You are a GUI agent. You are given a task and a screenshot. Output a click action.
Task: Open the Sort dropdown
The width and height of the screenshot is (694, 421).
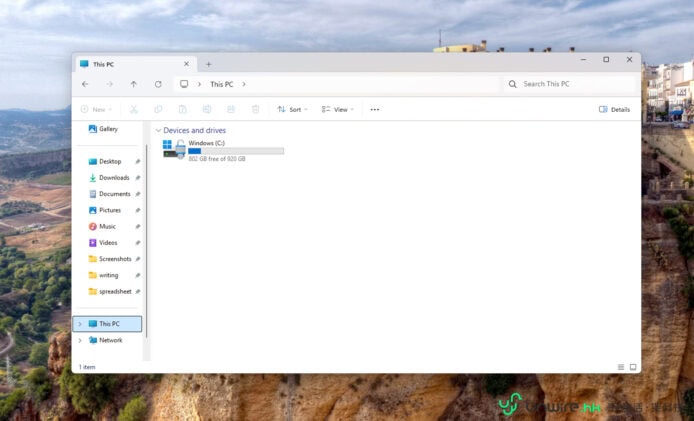tap(292, 109)
